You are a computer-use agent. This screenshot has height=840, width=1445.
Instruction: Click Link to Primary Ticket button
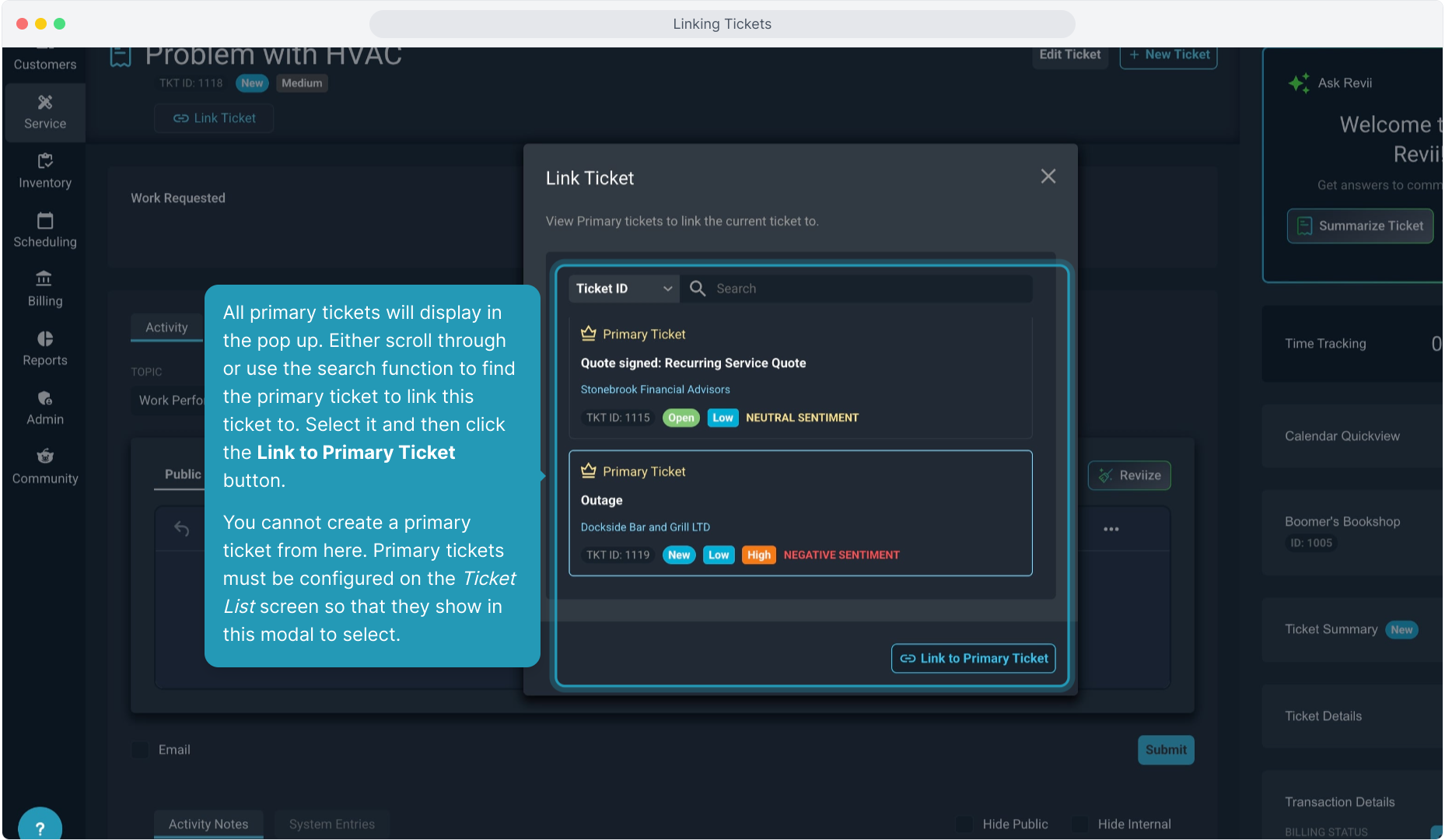[973, 659]
